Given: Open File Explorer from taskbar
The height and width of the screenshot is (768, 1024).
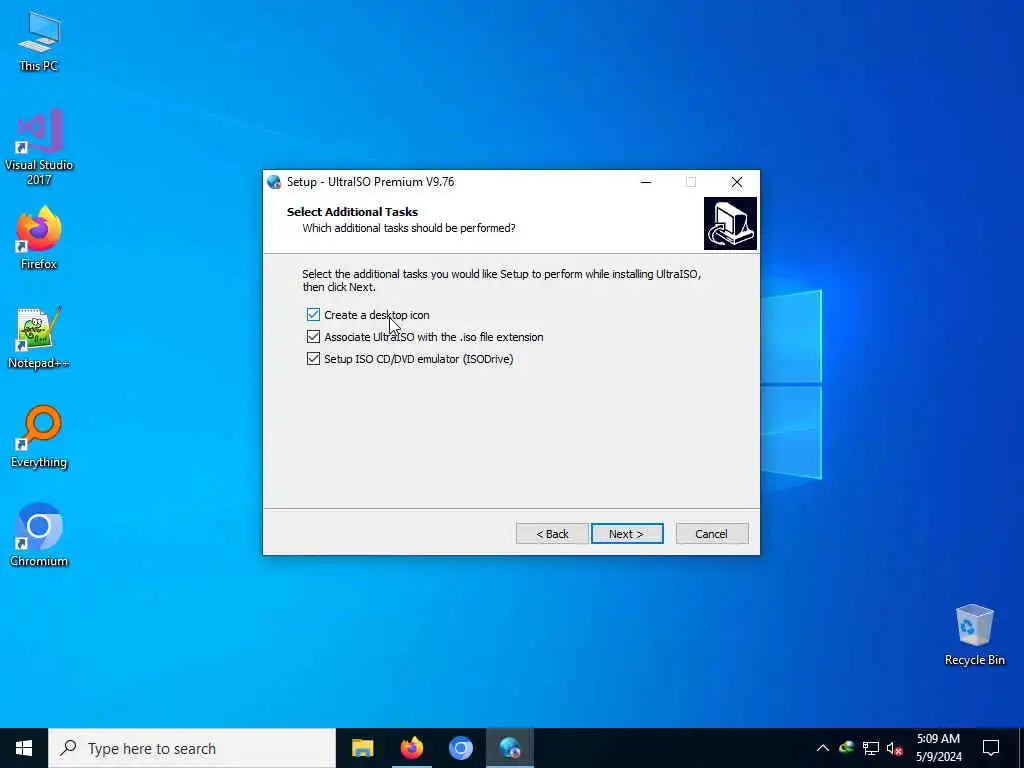Looking at the screenshot, I should point(362,748).
